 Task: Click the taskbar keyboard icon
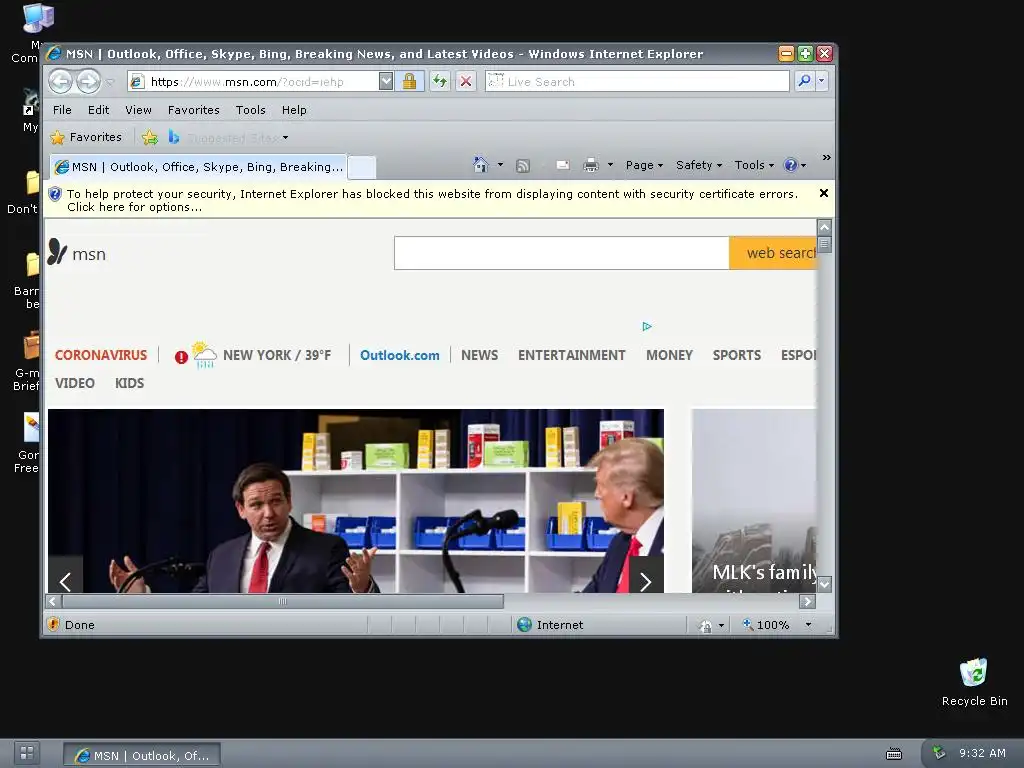893,754
